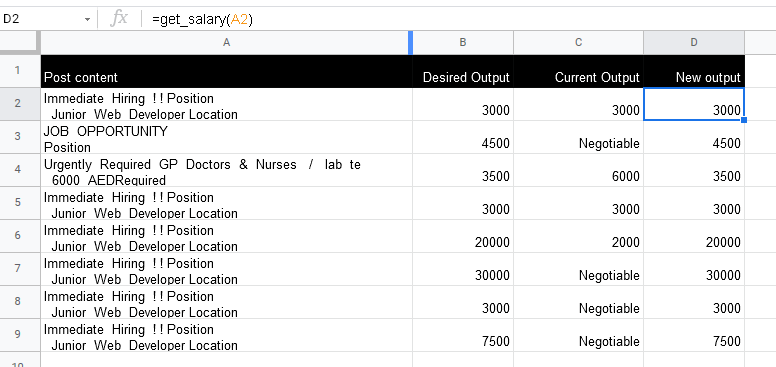This screenshot has width=776, height=367.
Task: Click New output cell with 7500
Action: point(694,335)
